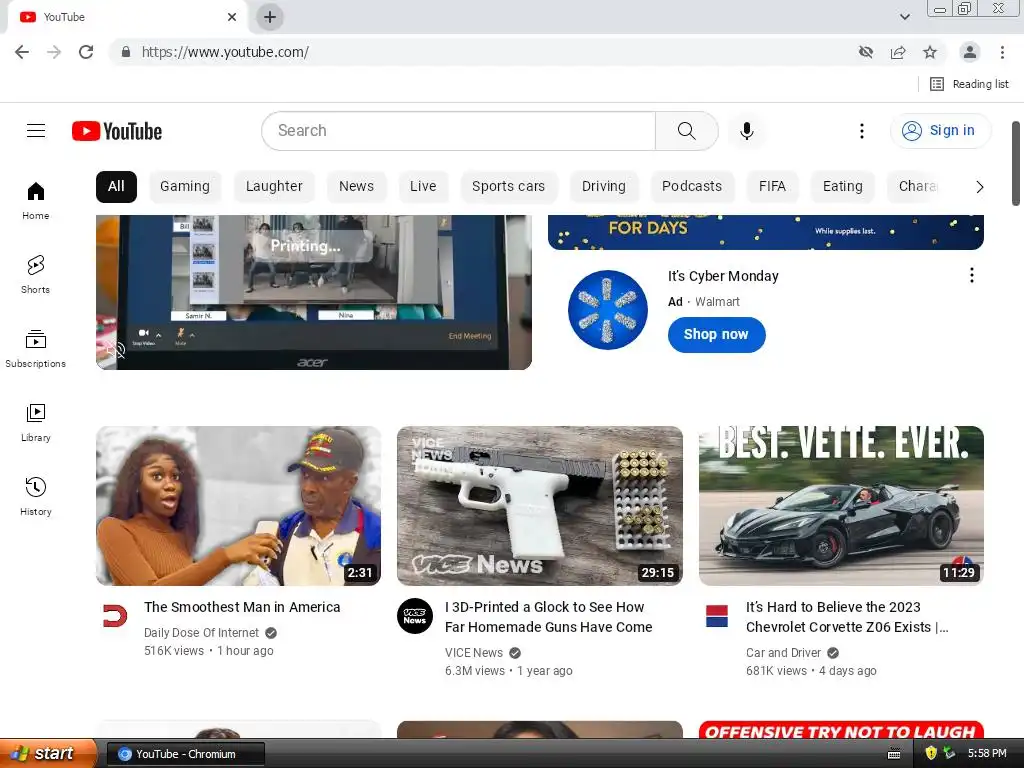1024x768 pixels.
Task: Select the Podcasts chip
Action: coord(692,187)
